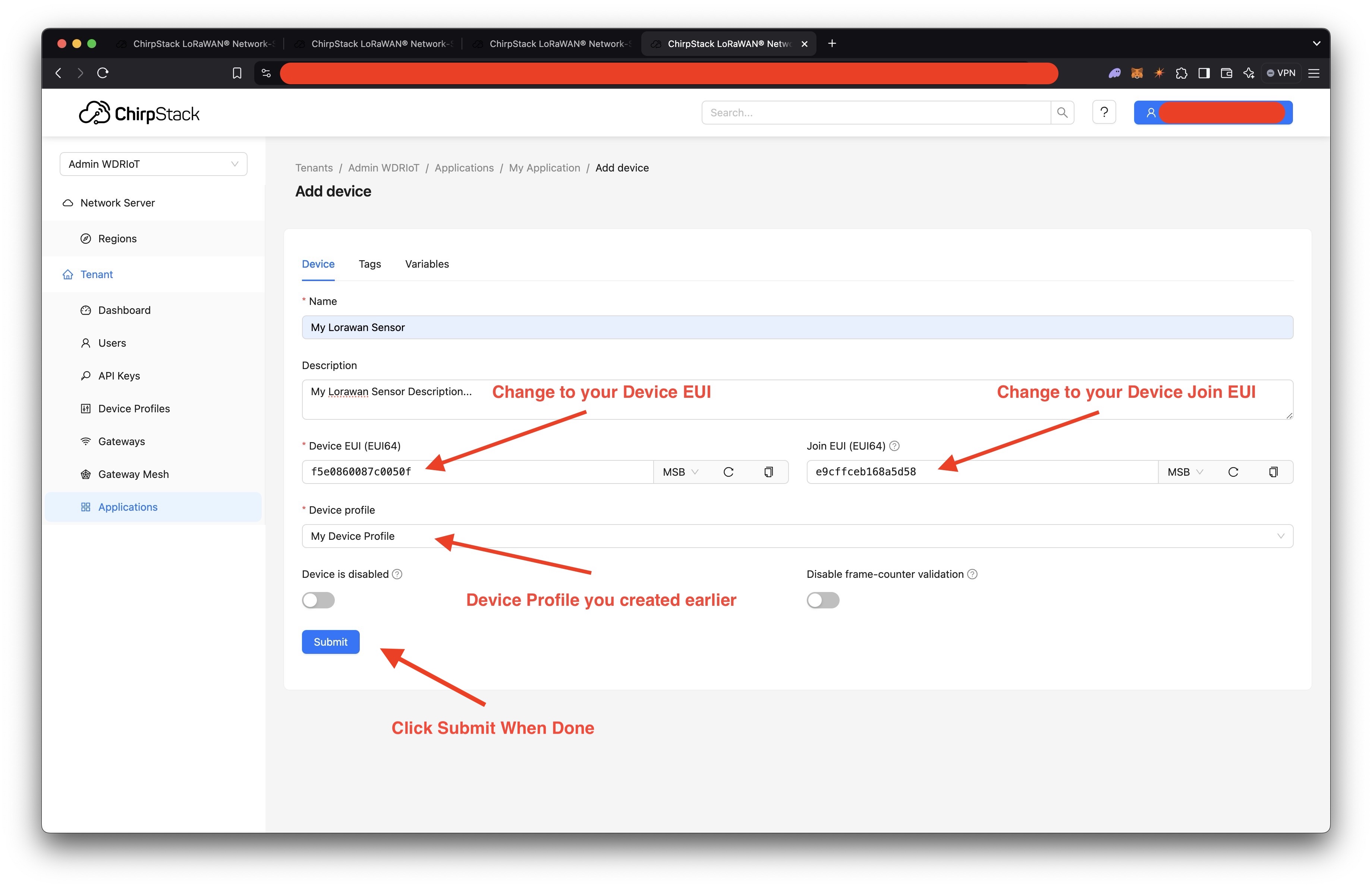Image resolution: width=1372 pixels, height=888 pixels.
Task: Open Gateway Mesh in sidebar
Action: pos(153,474)
